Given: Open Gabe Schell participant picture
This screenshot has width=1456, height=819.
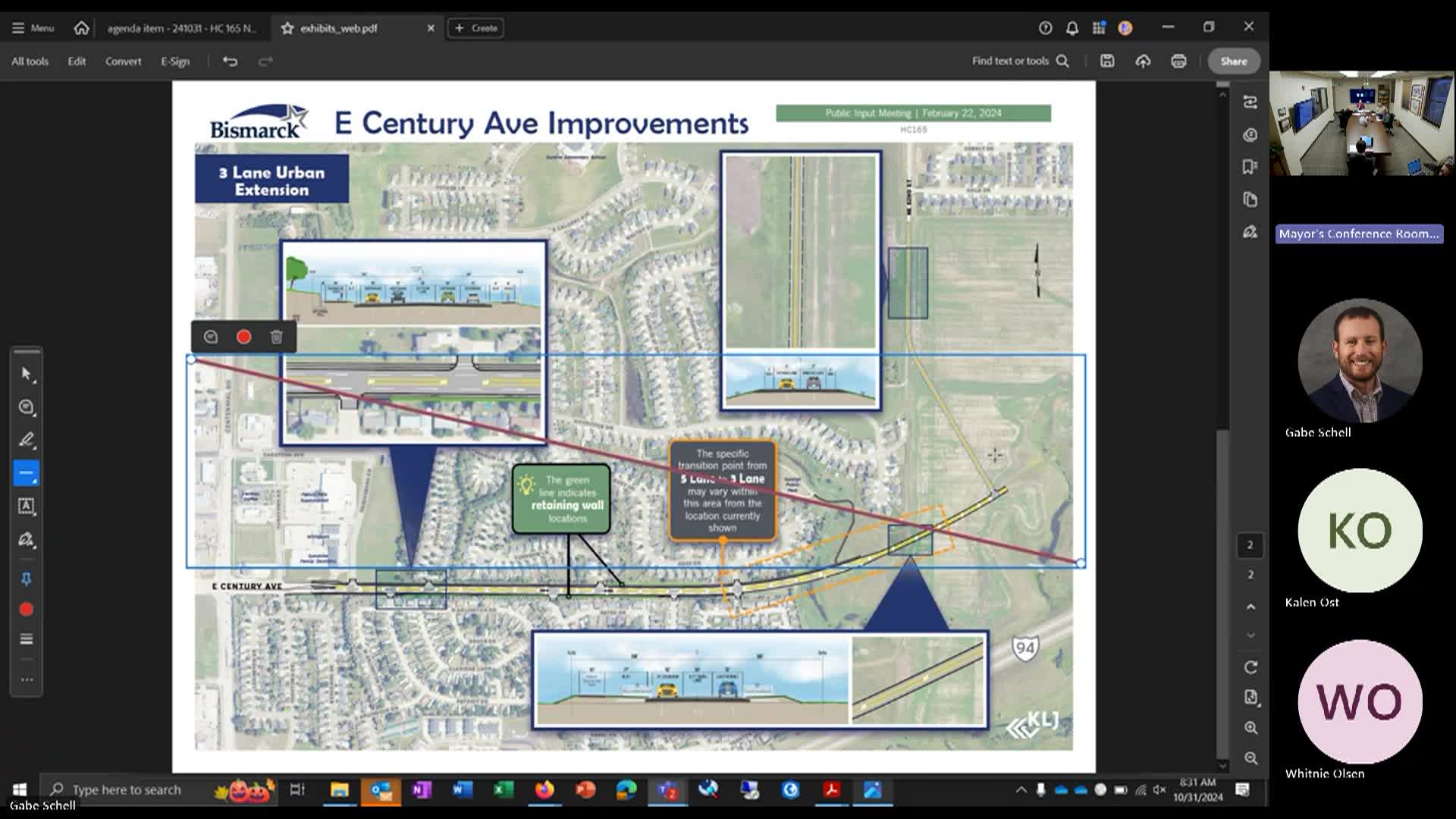Looking at the screenshot, I should (1360, 360).
